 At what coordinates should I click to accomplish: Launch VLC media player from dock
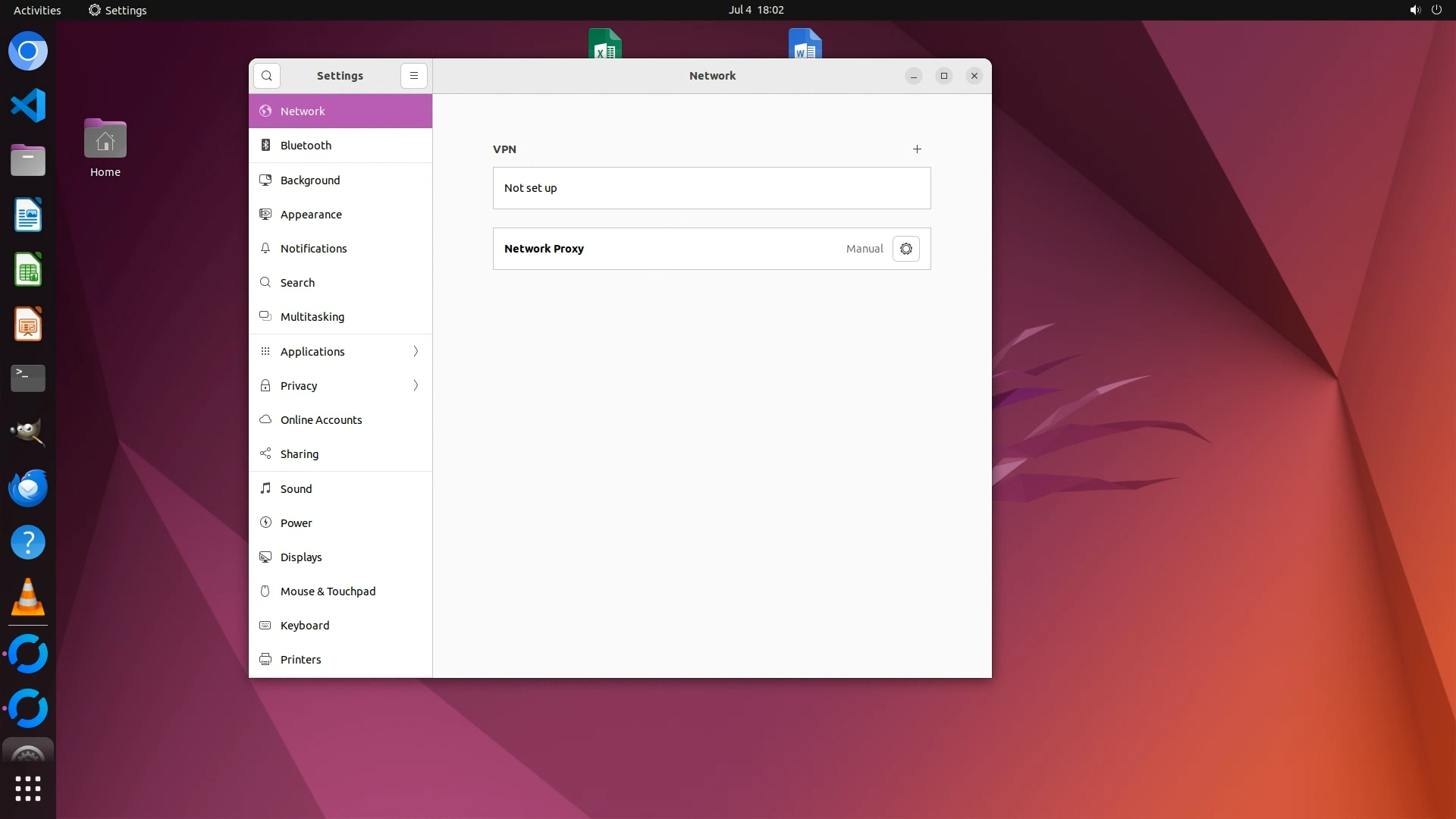(28, 598)
